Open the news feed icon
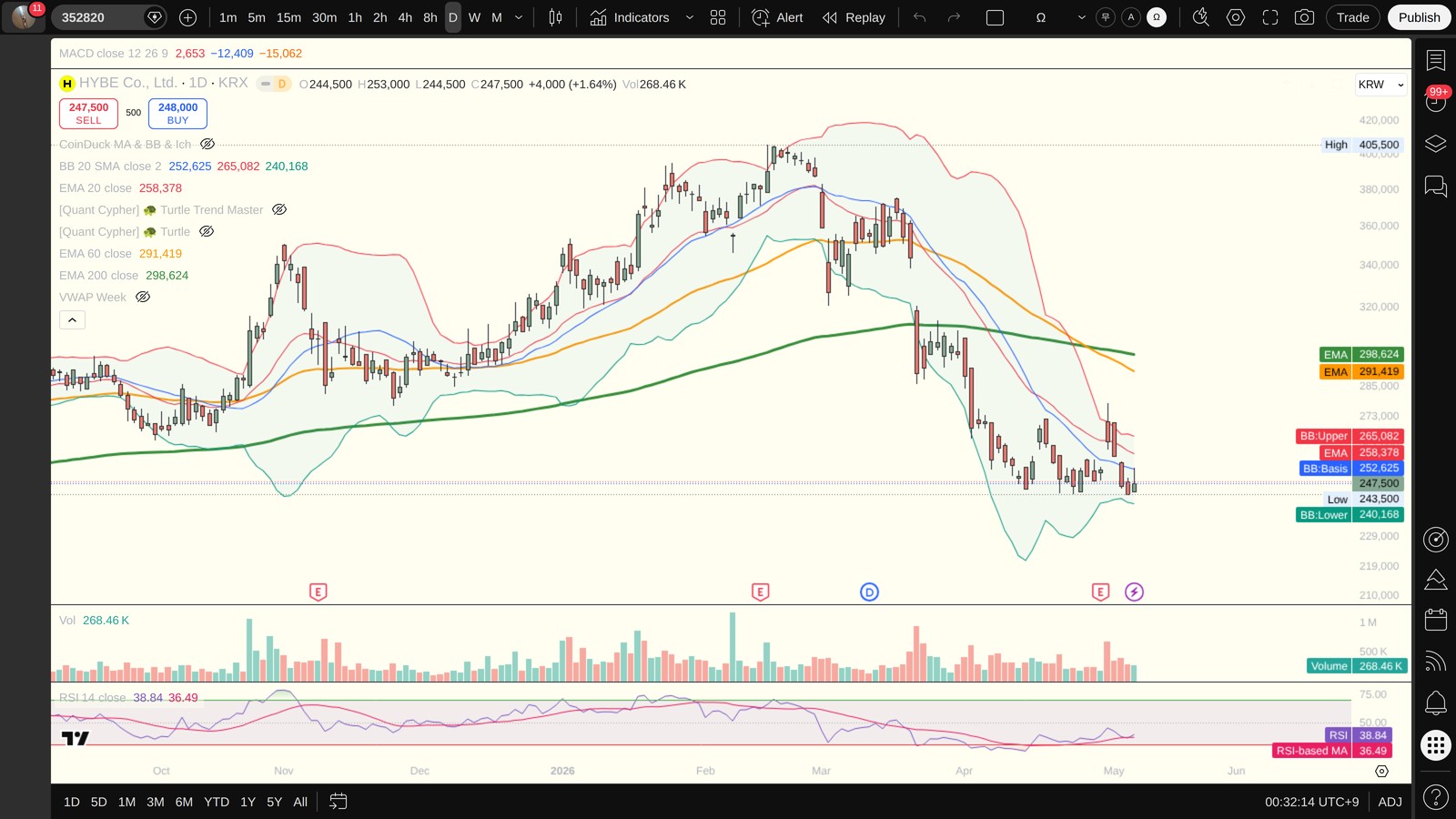1456x819 pixels. 1435,661
